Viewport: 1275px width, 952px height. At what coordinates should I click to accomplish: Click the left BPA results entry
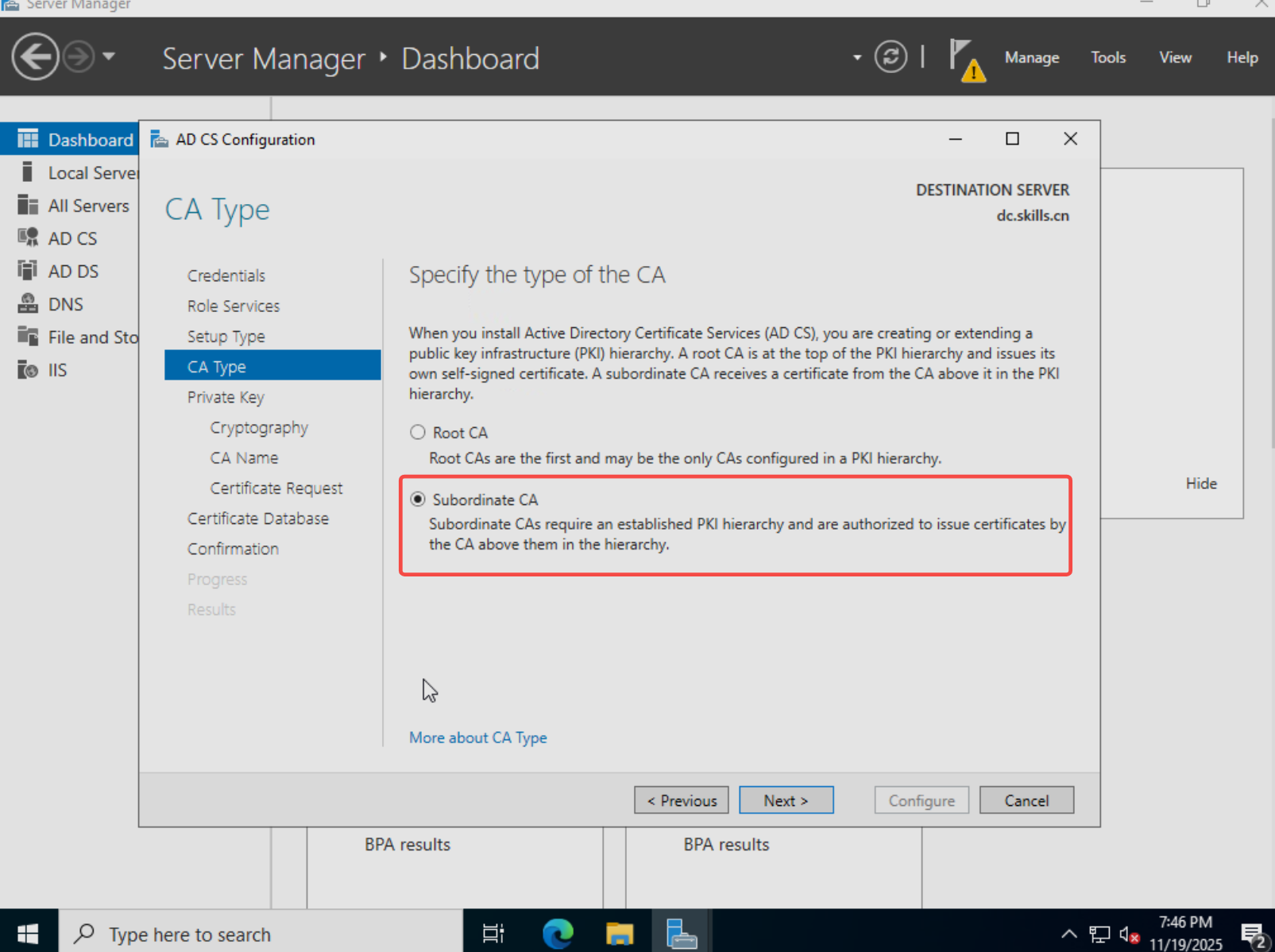click(408, 845)
